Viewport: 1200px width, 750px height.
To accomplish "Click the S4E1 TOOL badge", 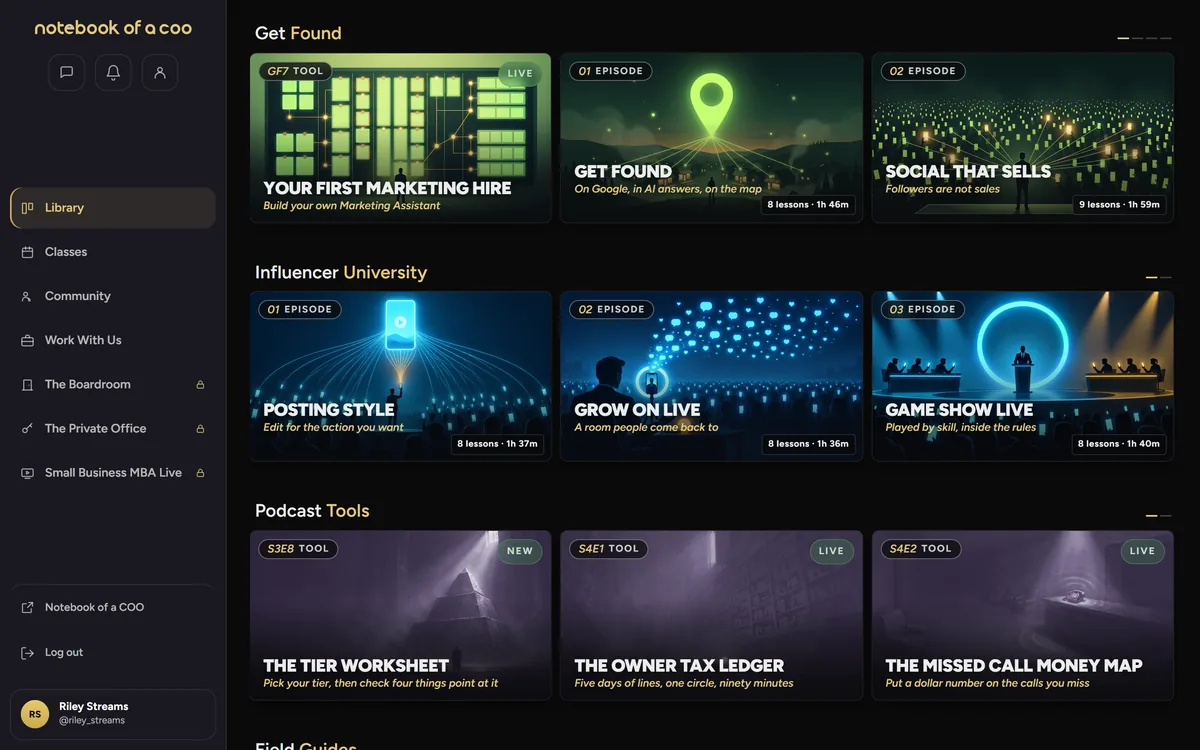I will (608, 548).
